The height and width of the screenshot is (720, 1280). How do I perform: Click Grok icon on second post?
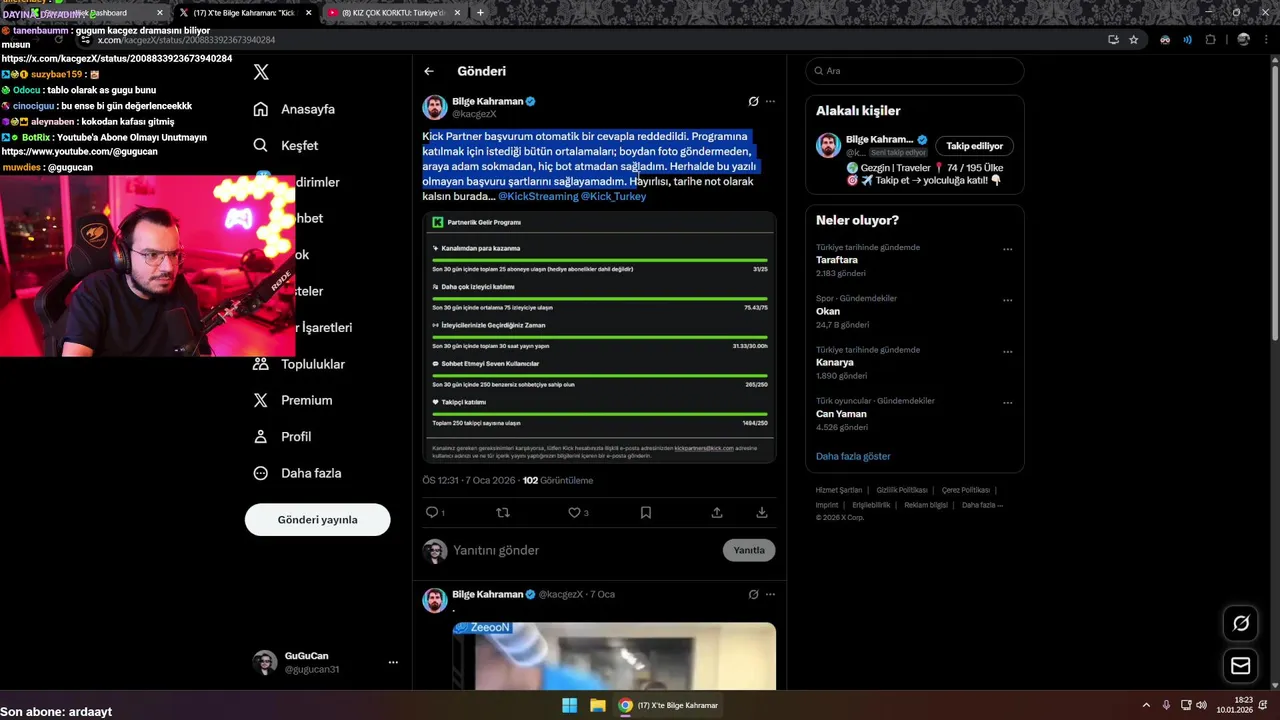coord(753,594)
